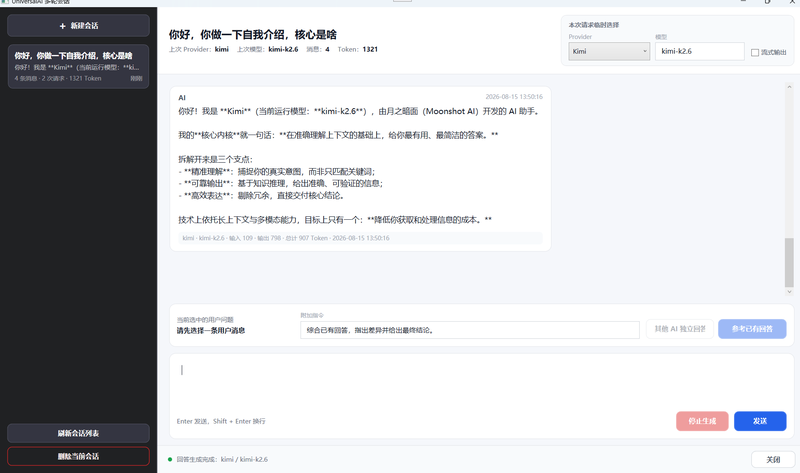Click the text 请先选择一条用户消息
Viewport: 800px width, 473px height.
tap(211, 331)
